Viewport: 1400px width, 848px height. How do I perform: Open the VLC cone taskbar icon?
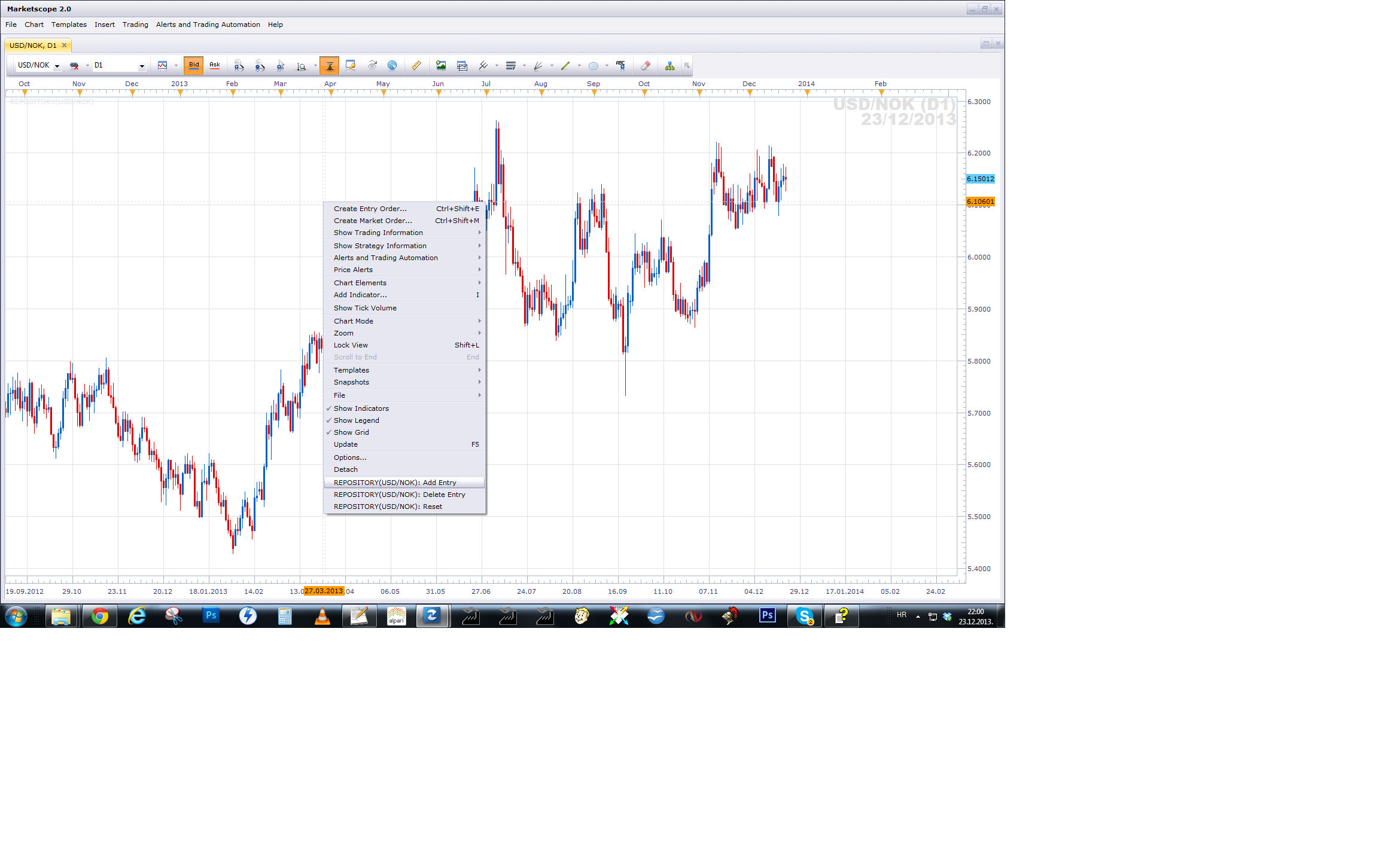point(322,616)
